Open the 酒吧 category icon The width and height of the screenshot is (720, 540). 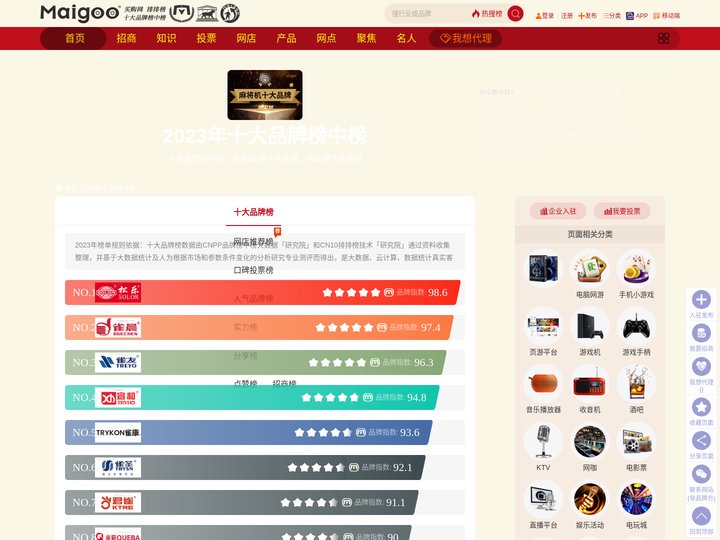636,384
